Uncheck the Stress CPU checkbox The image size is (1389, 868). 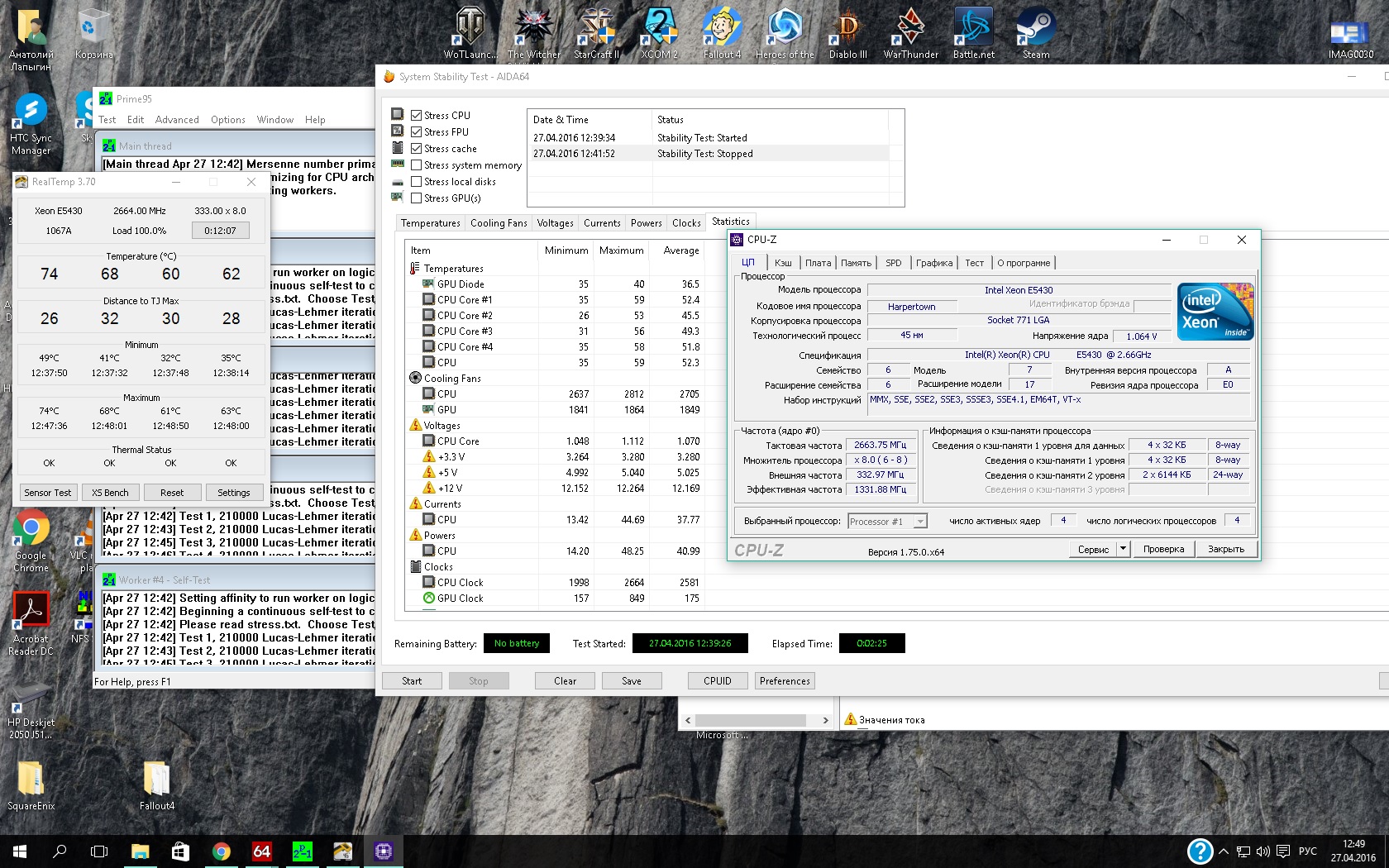[417, 116]
